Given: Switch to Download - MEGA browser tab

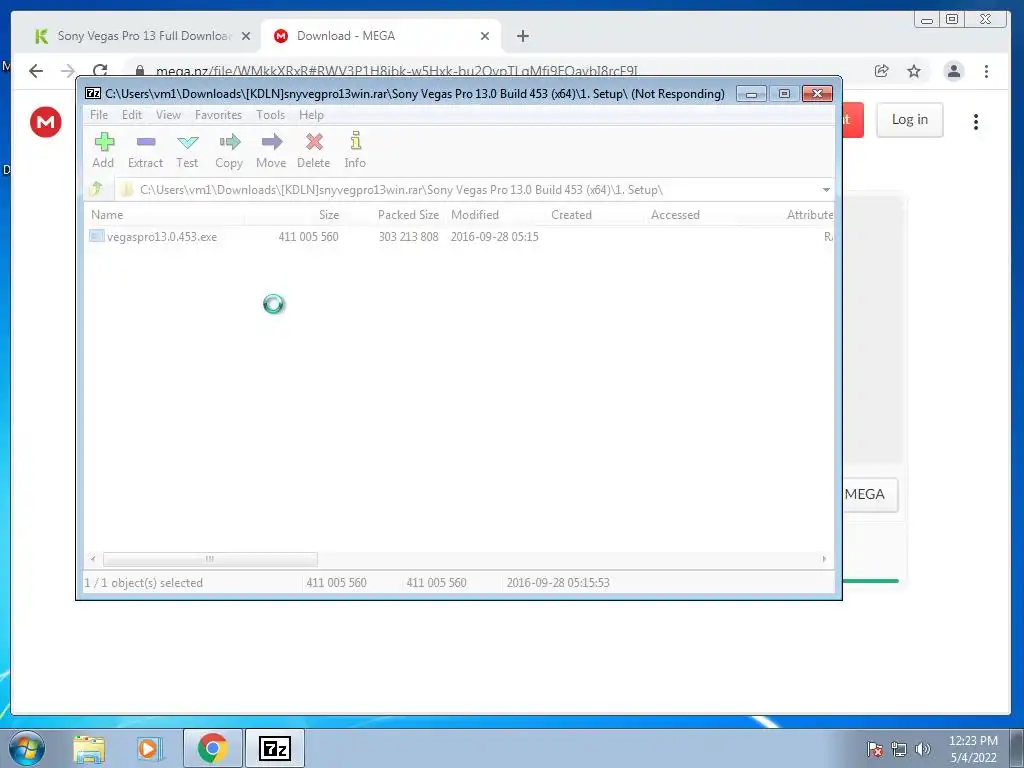Looking at the screenshot, I should click(x=381, y=36).
